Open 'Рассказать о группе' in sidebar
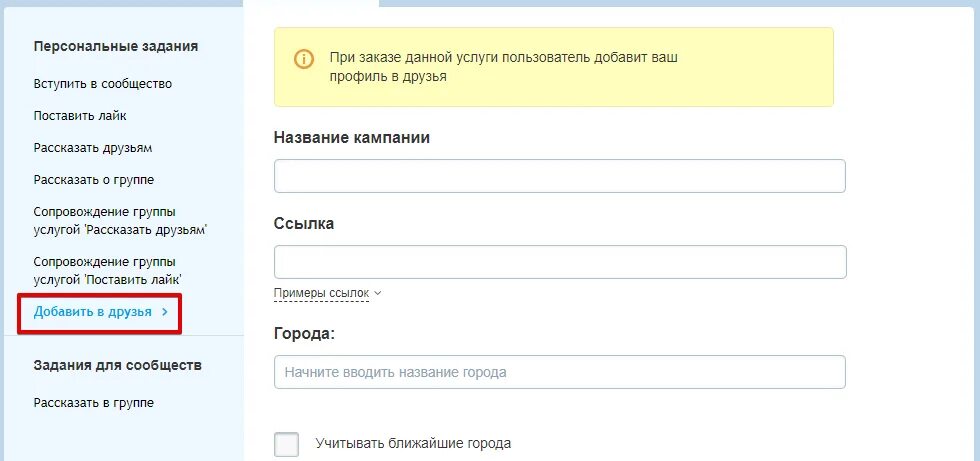Viewport: 980px width, 461px height. [94, 180]
